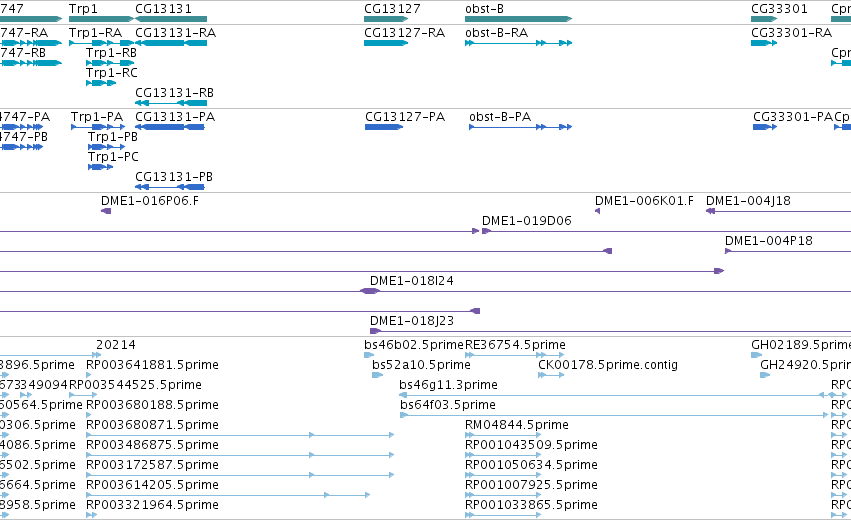Image resolution: width=851 pixels, height=520 pixels.
Task: Click EST RP003614205.5prime
Action: point(228,495)
